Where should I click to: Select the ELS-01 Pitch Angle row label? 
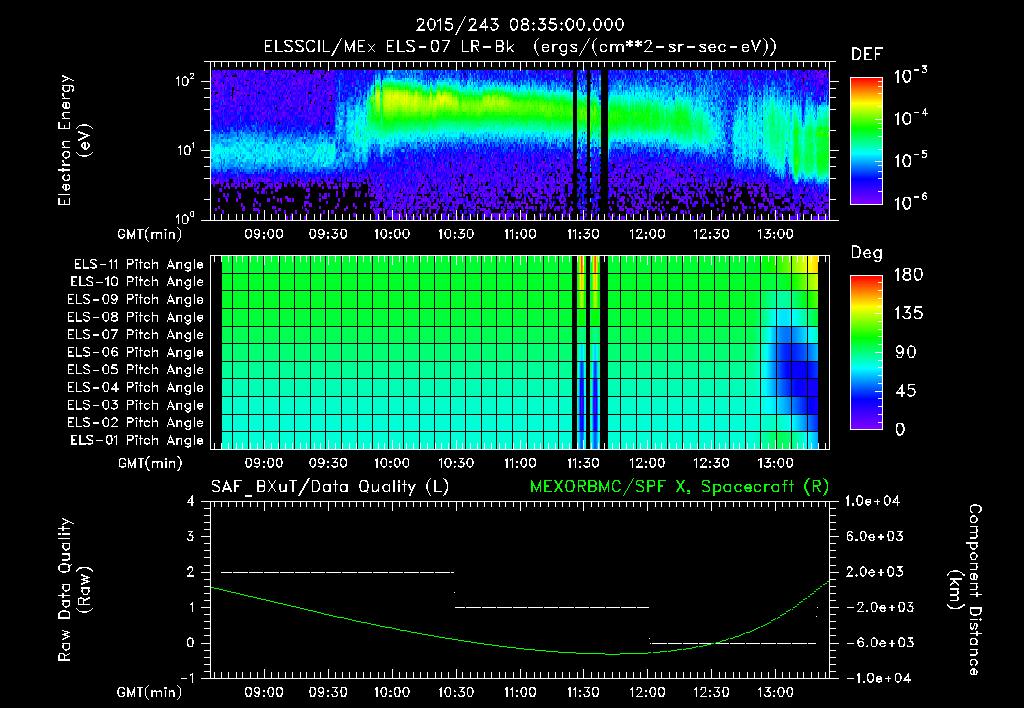136,440
